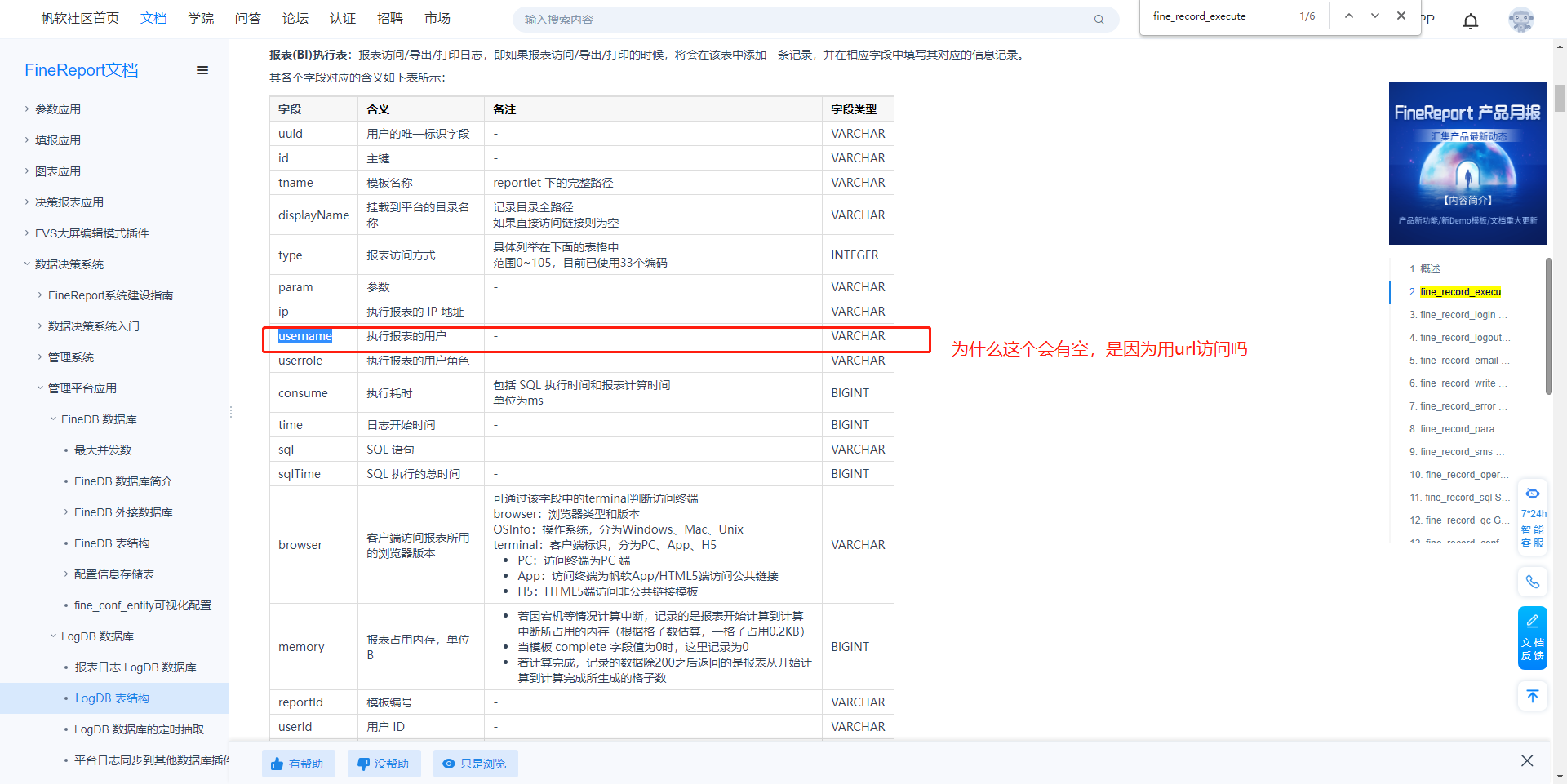
Task: Open the 市场 nav item
Action: pos(437,18)
